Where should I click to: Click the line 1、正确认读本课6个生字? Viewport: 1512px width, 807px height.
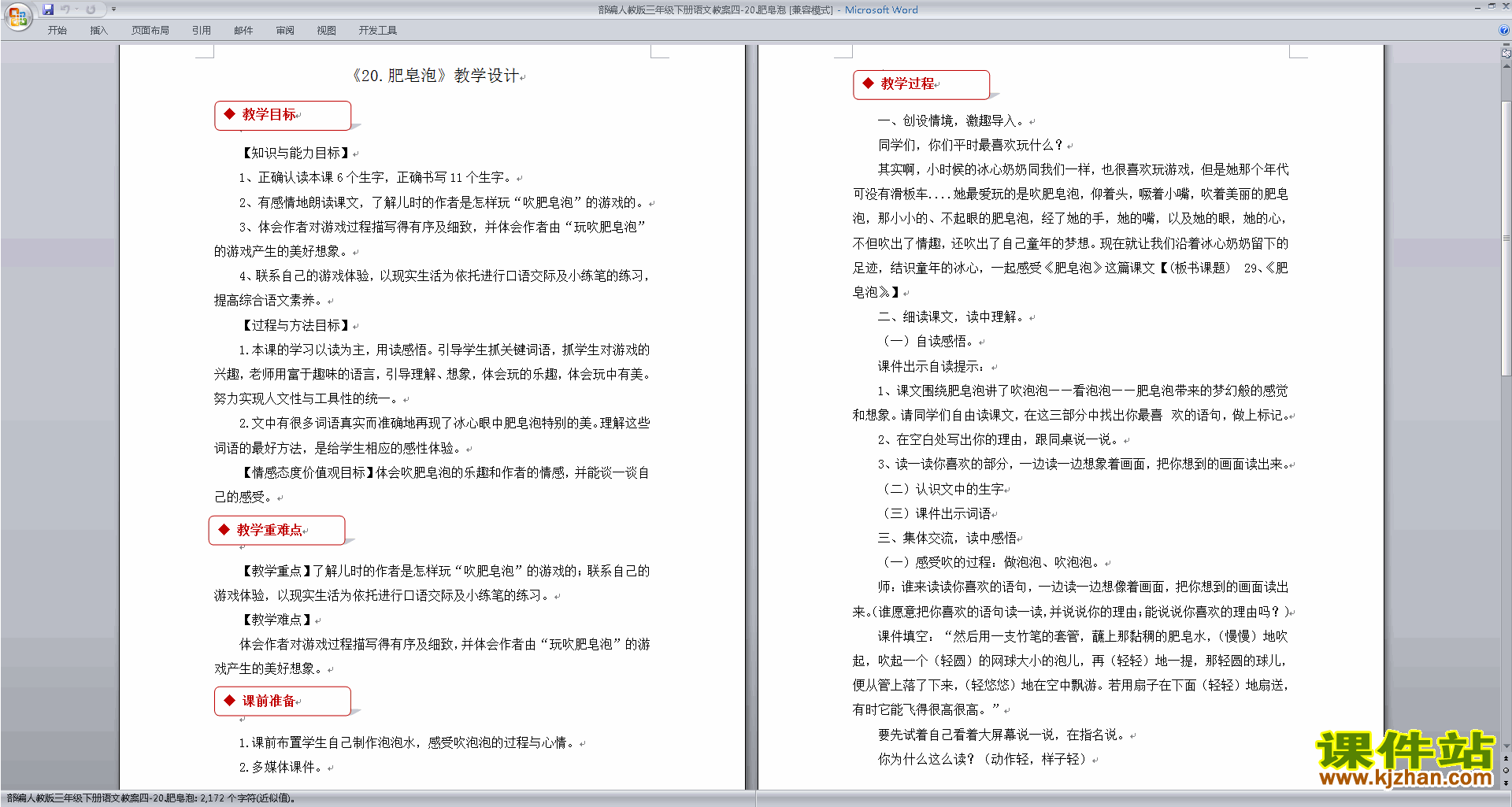(380, 178)
